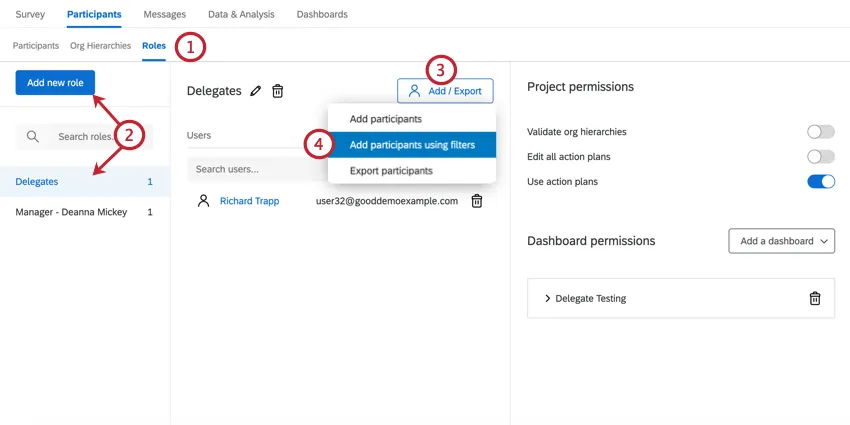Toggle Validate org hierarchies switch
The height and width of the screenshot is (425, 850).
(820, 132)
